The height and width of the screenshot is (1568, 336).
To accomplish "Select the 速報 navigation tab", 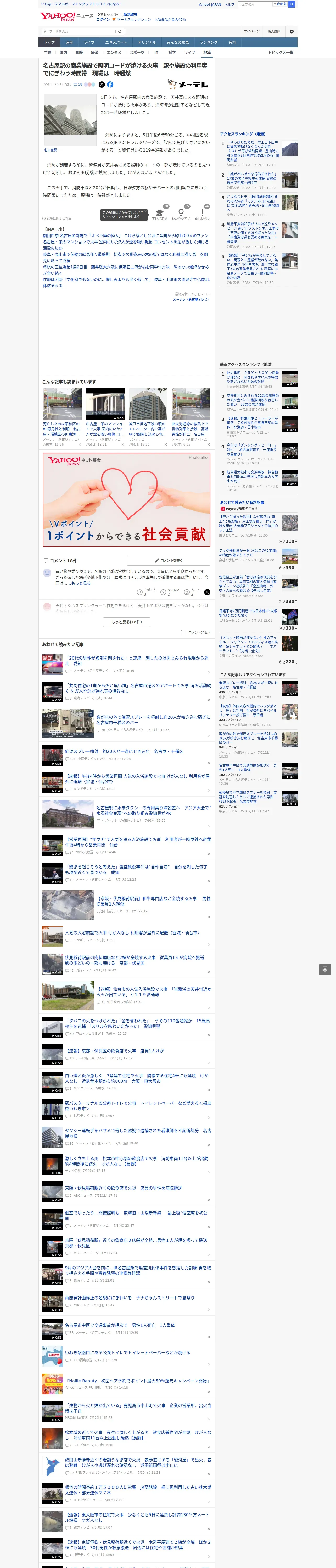I will [x=69, y=43].
